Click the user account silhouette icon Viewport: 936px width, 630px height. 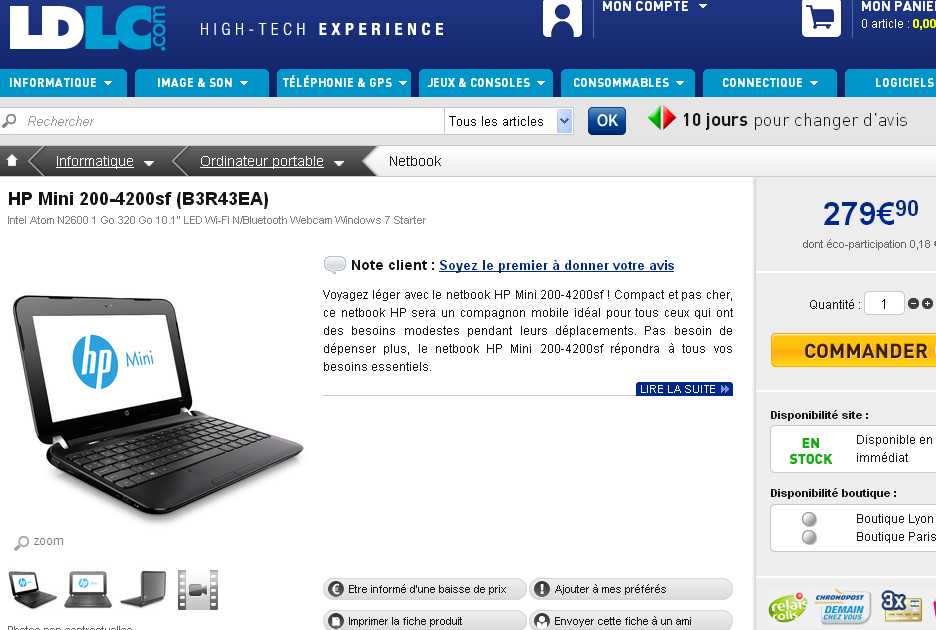point(562,18)
